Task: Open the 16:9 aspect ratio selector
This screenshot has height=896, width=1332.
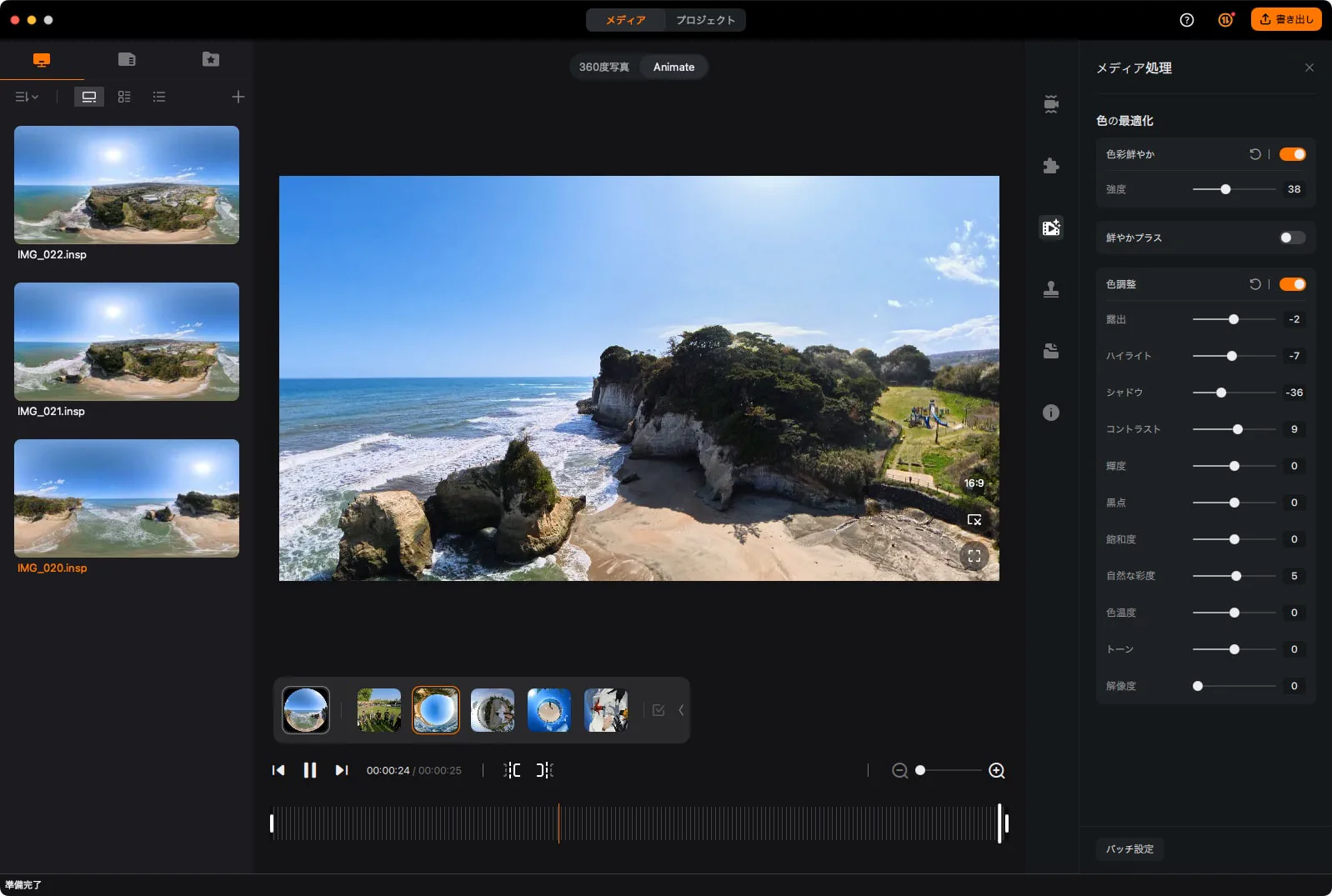Action: (974, 483)
